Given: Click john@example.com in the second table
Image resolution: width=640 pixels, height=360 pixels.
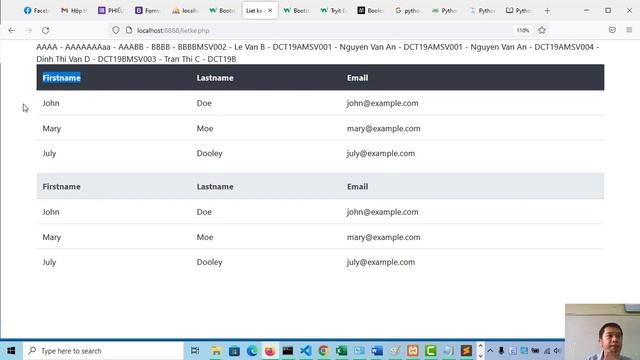Looking at the screenshot, I should click(382, 212).
